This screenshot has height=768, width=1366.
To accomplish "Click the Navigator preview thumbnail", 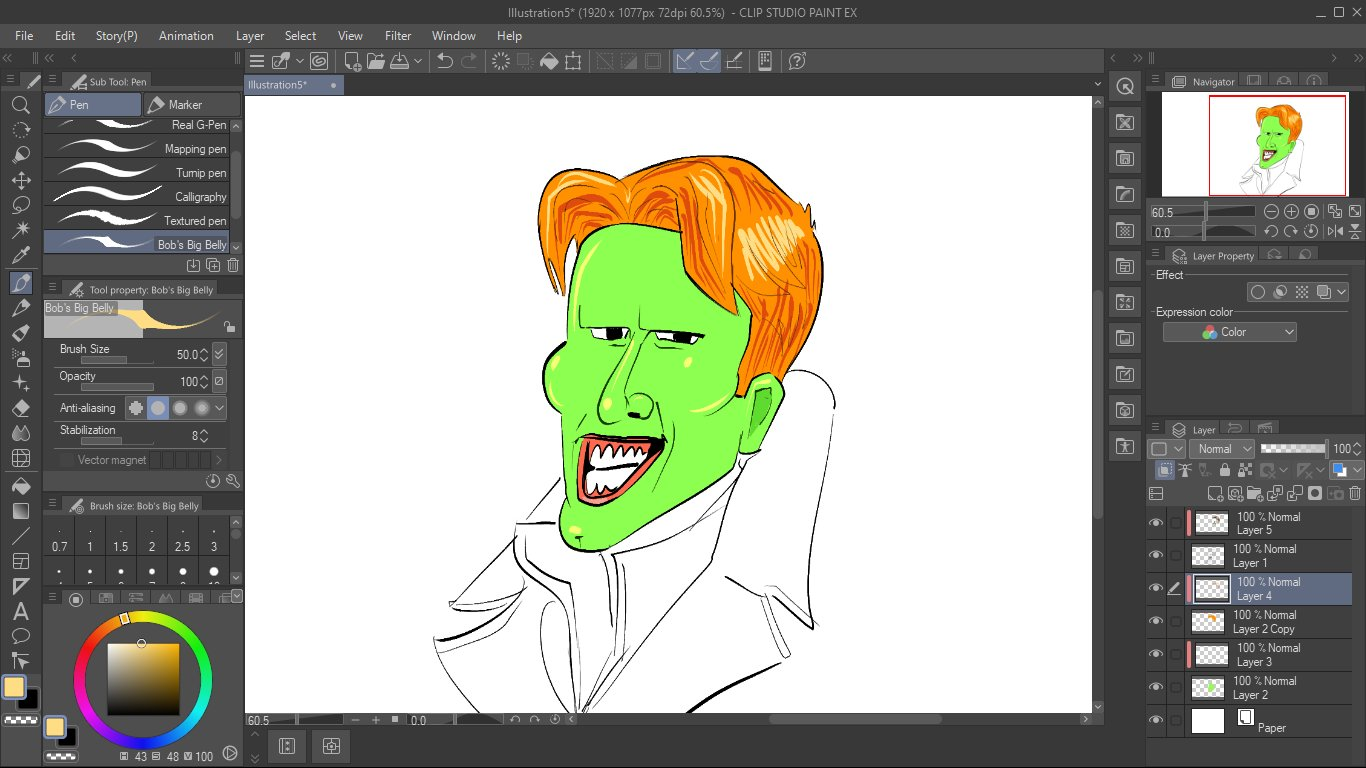I will (x=1256, y=145).
